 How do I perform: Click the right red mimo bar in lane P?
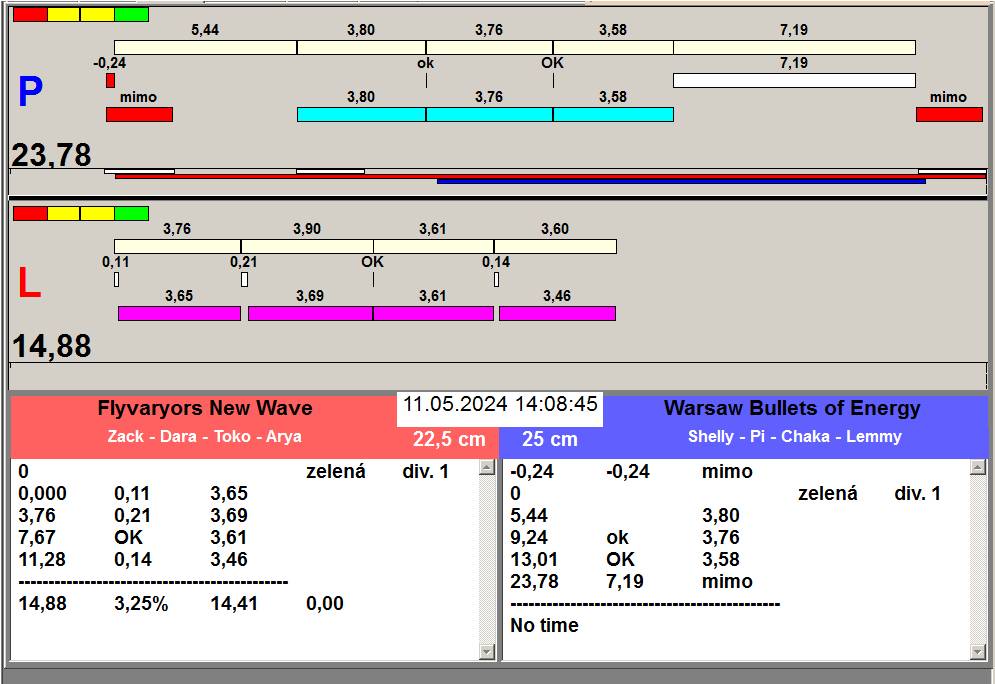[949, 114]
